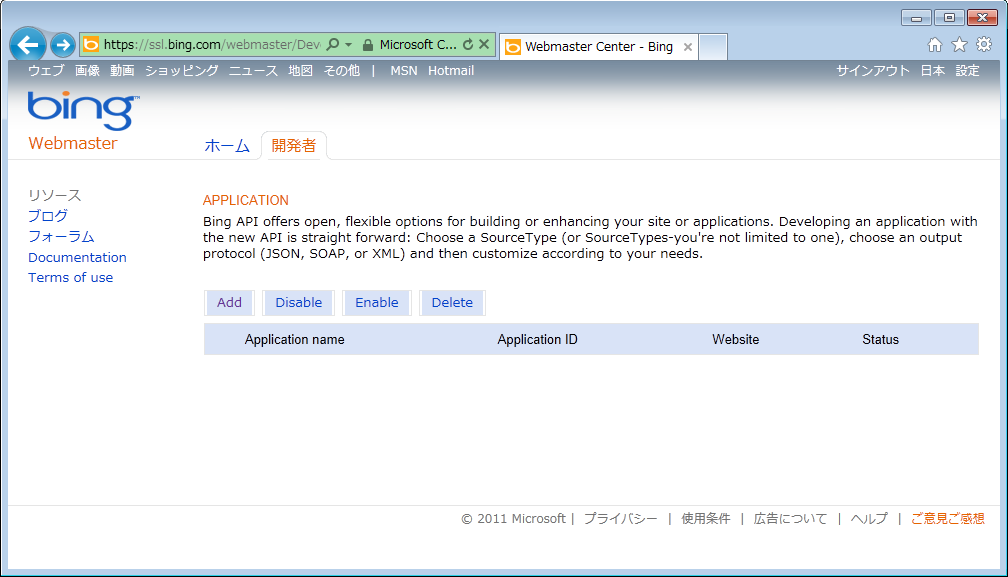Viewport: 1008px width, 577px height.
Task: Open the Hotmail link
Action: tap(451, 71)
